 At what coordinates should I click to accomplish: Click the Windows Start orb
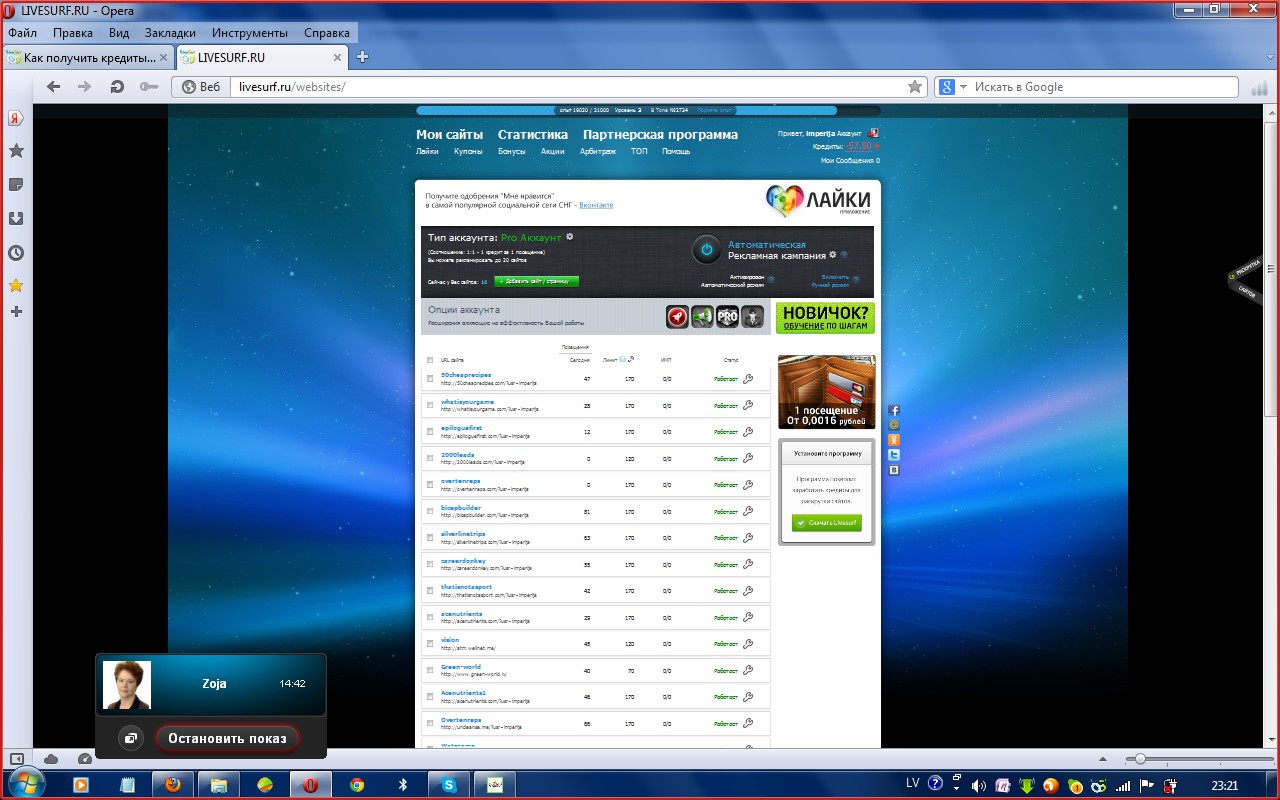coord(25,784)
